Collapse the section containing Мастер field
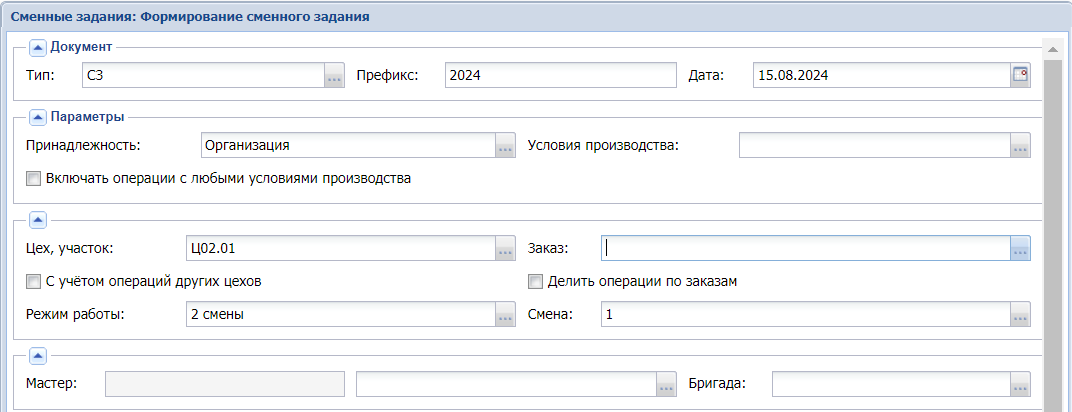The image size is (1072, 412). tap(38, 355)
